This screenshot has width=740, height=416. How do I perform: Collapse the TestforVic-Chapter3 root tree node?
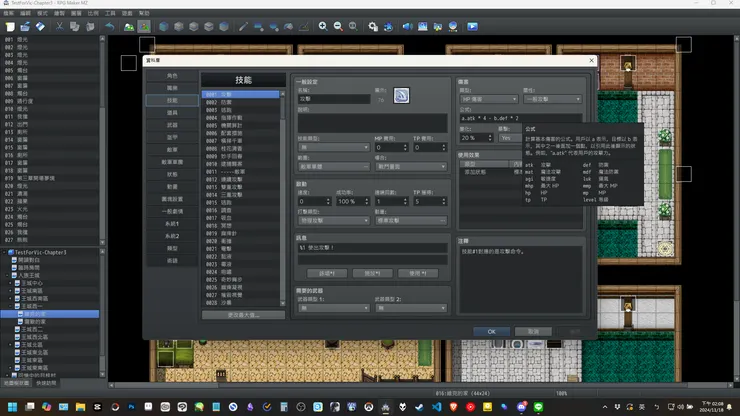click(x=5, y=252)
